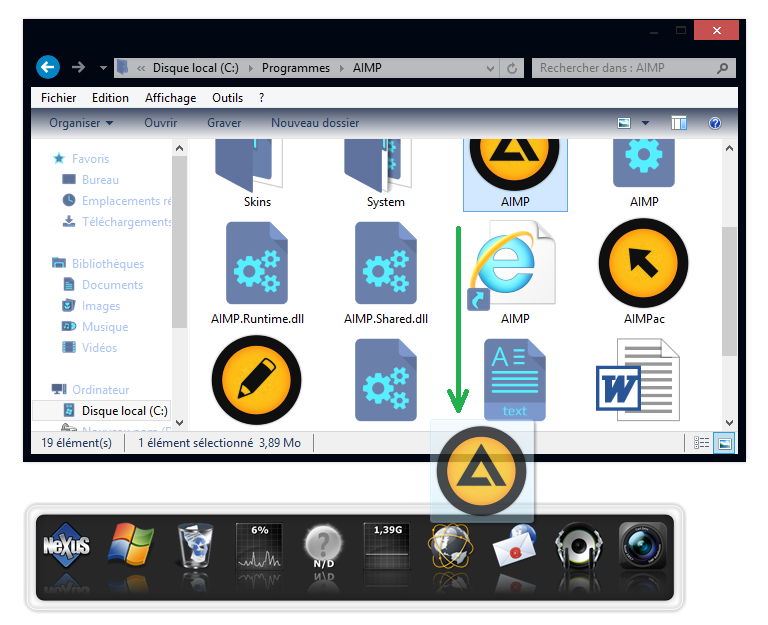Click the file list scrollbar down arrow
768x625 pixels.
[x=729, y=423]
